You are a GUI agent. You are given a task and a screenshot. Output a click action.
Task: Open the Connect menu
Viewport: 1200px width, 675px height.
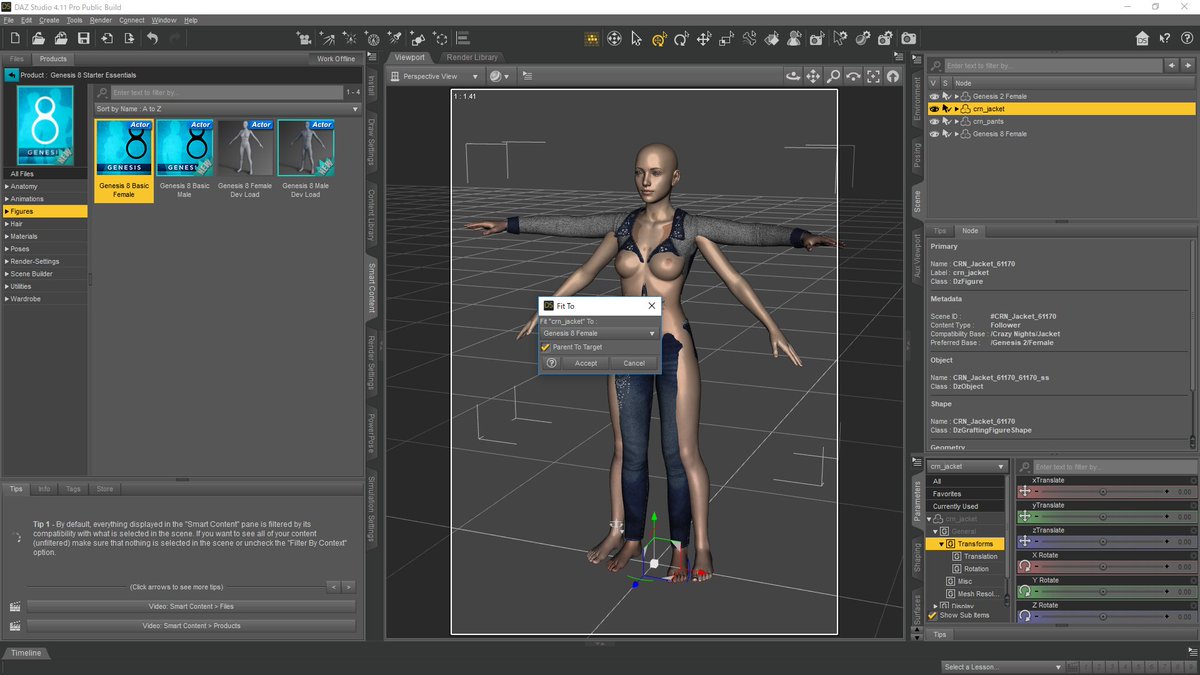[132, 20]
